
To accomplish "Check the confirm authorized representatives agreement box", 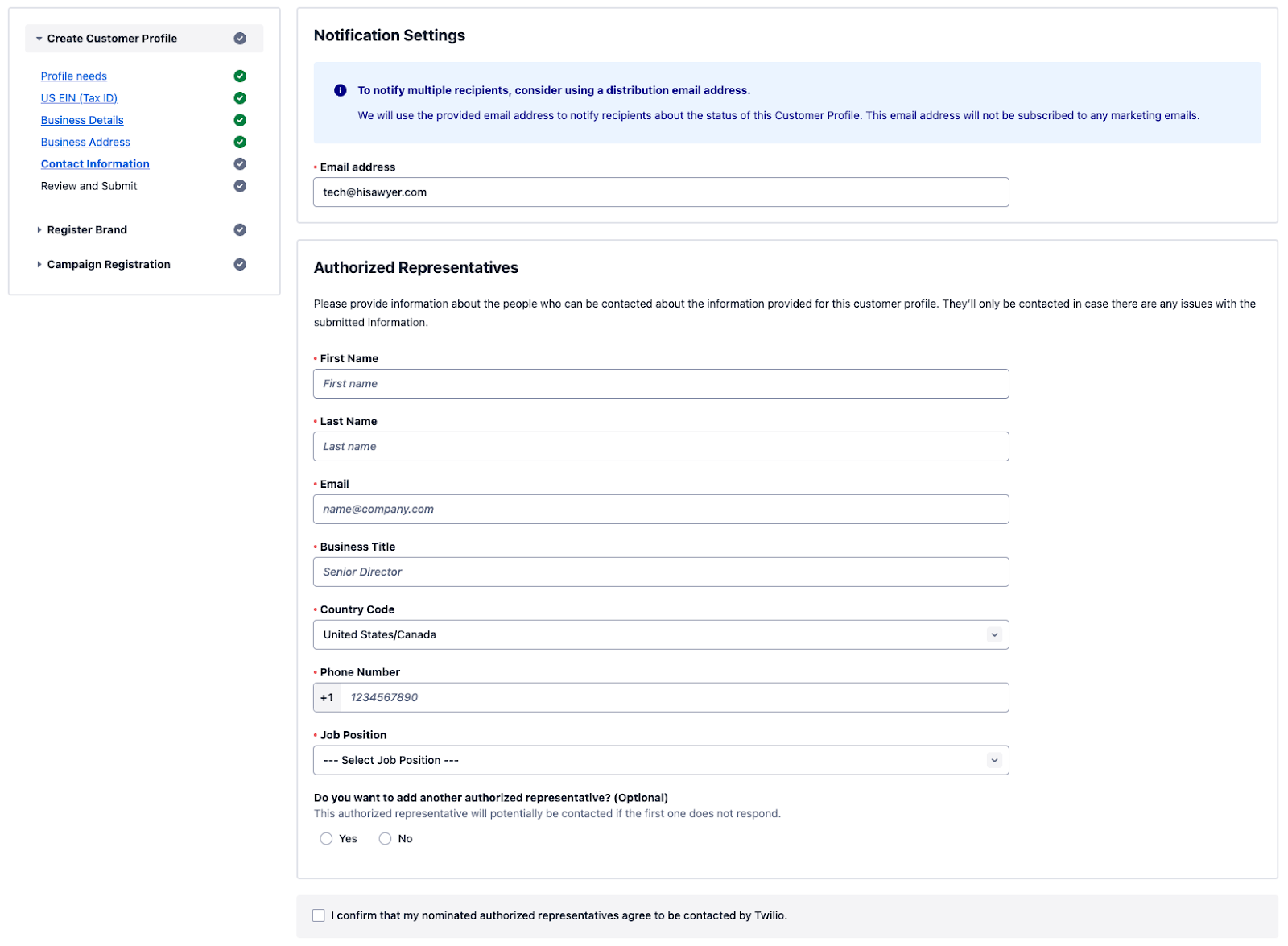I will [x=319, y=915].
